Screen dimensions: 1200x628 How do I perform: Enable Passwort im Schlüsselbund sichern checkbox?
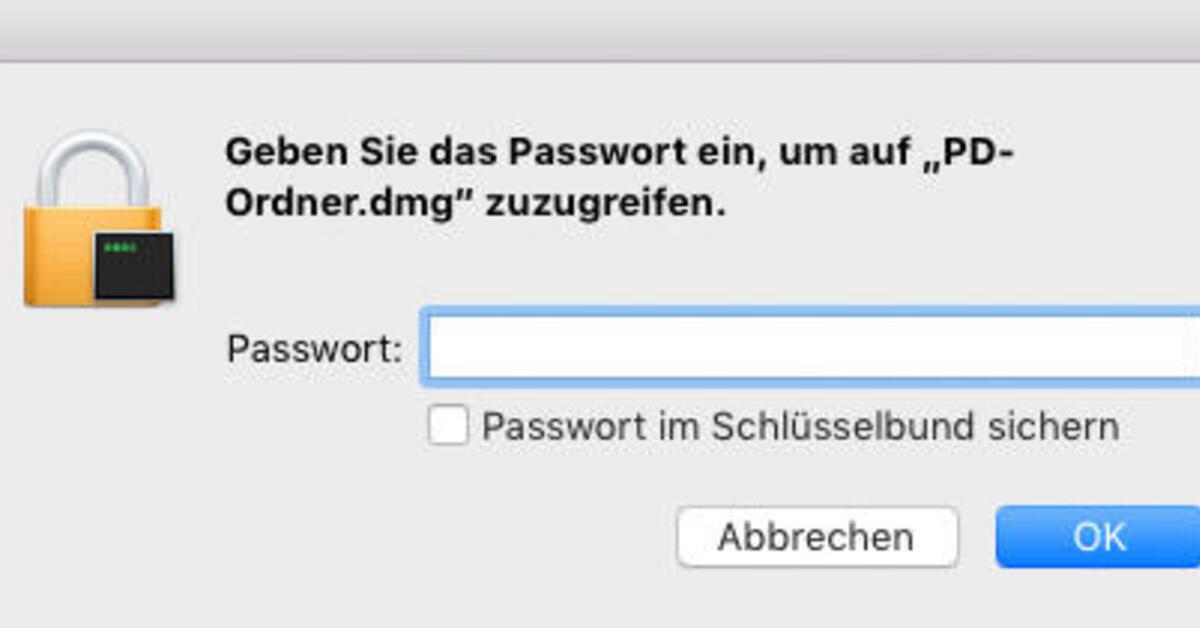click(x=447, y=426)
